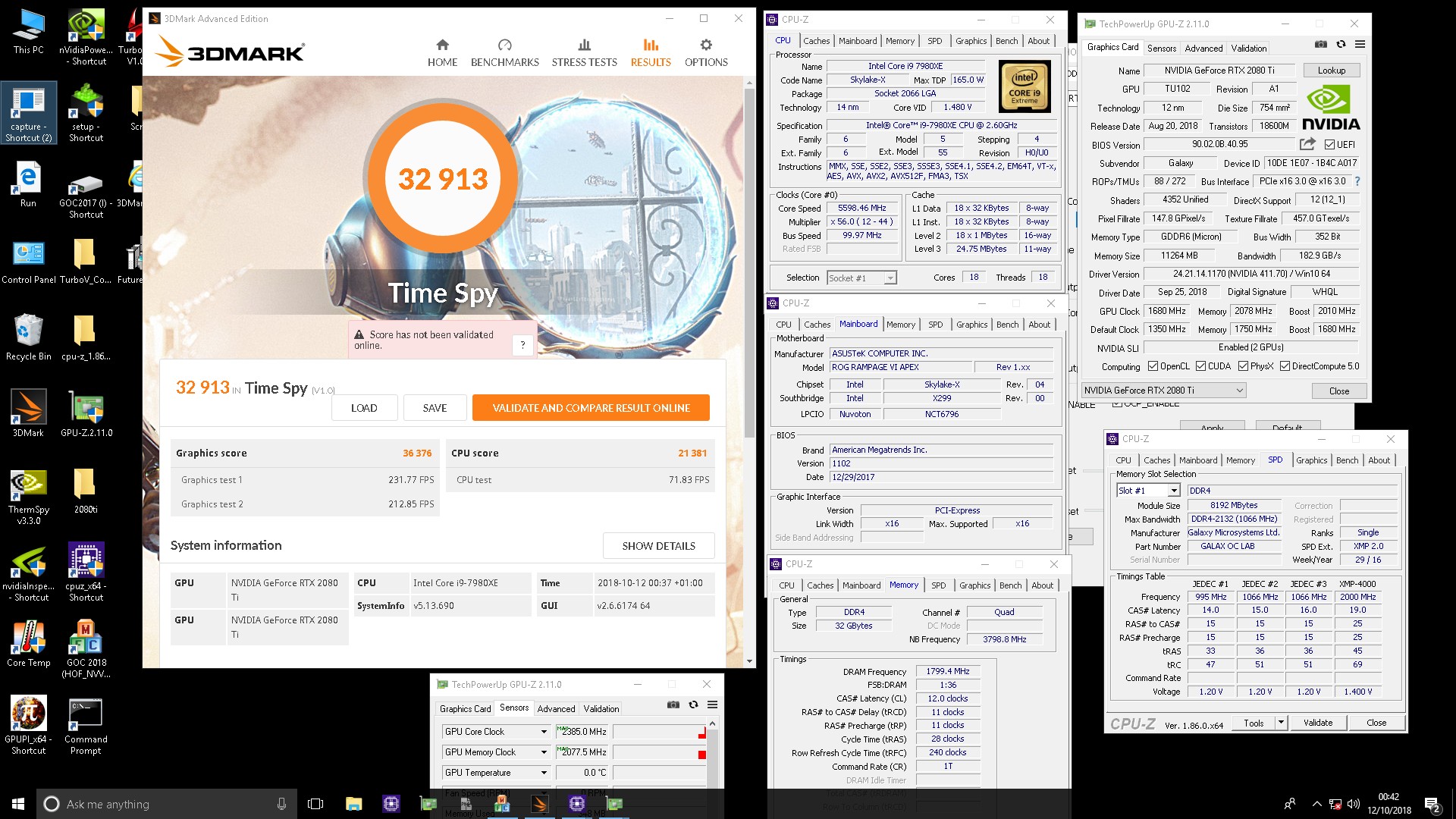The height and width of the screenshot is (819, 1456).
Task: Click the taskbar clock showing 00:42
Action: [1389, 804]
